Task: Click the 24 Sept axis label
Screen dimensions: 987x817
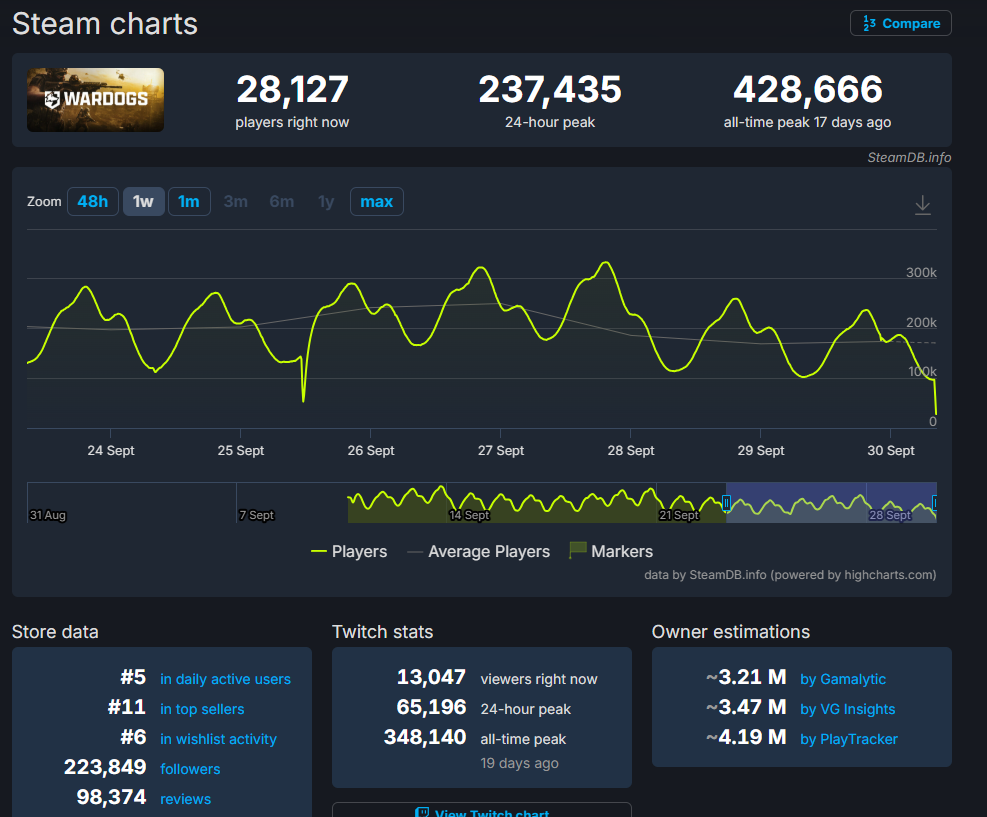Action: tap(111, 451)
